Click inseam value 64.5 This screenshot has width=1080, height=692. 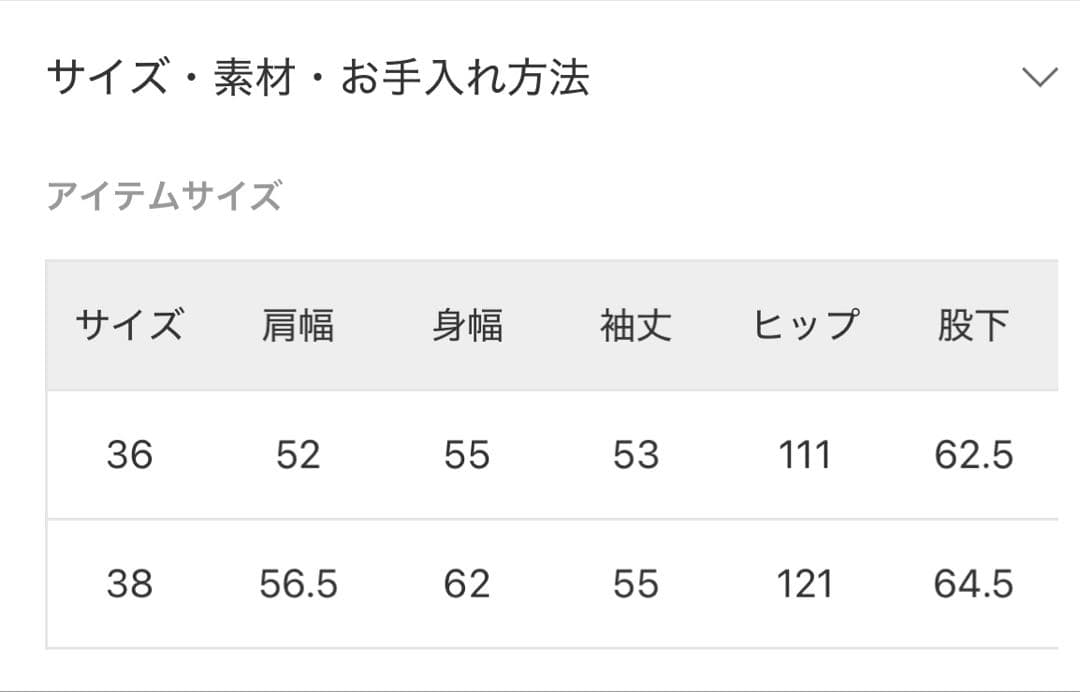973,584
